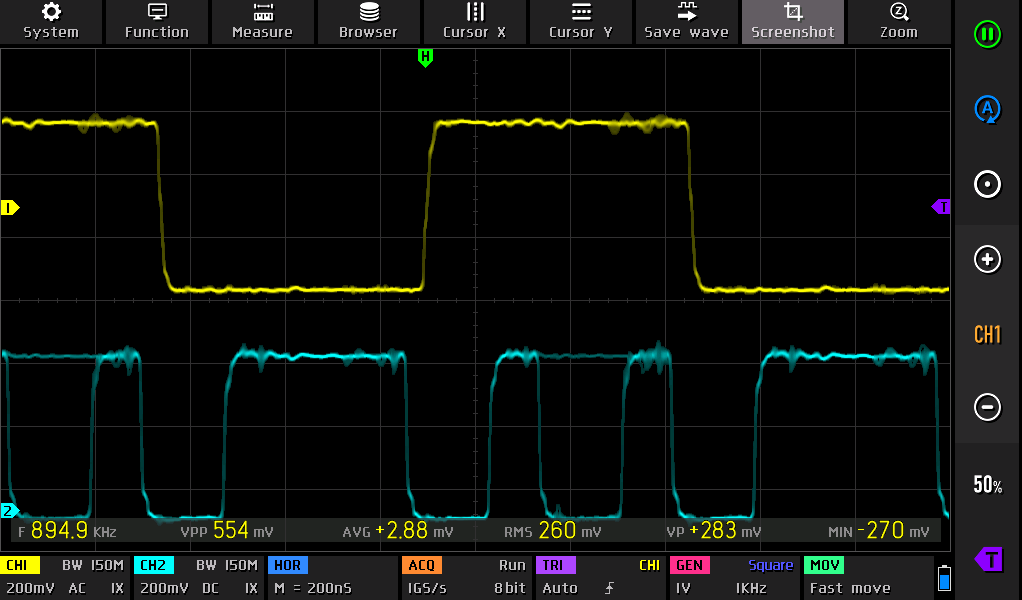Open the Measure ruler tool

tap(262, 21)
